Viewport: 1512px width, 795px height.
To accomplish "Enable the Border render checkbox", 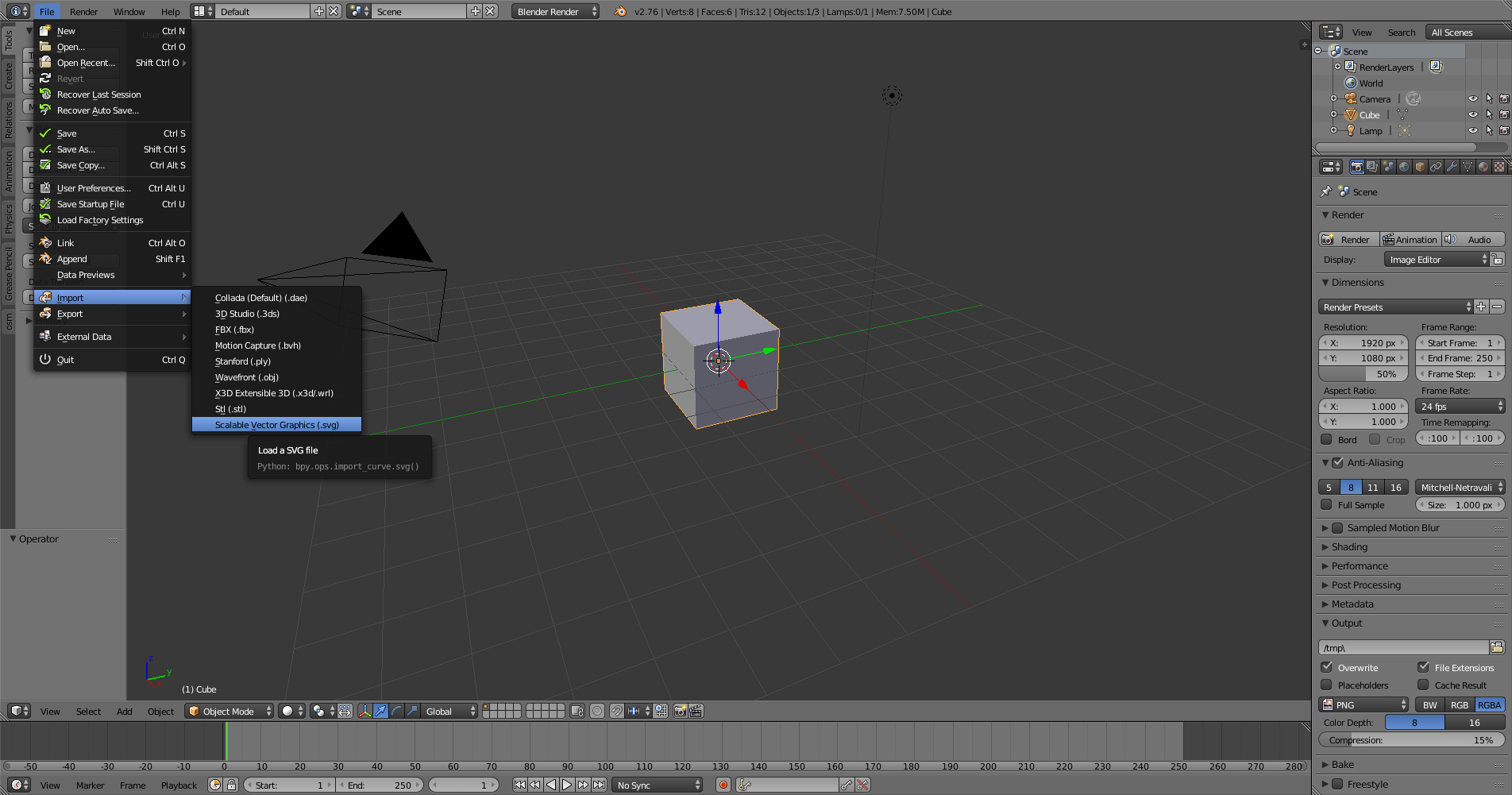I will click(1326, 439).
